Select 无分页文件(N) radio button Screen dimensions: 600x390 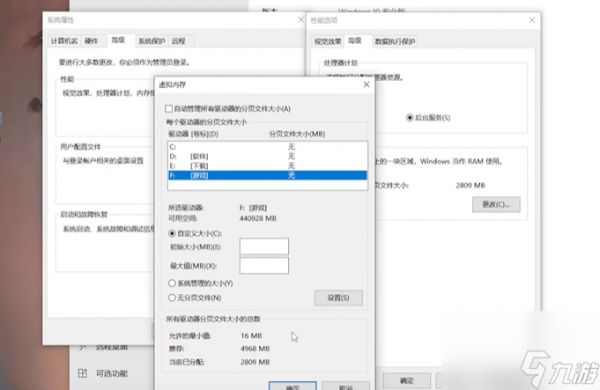coord(172,298)
